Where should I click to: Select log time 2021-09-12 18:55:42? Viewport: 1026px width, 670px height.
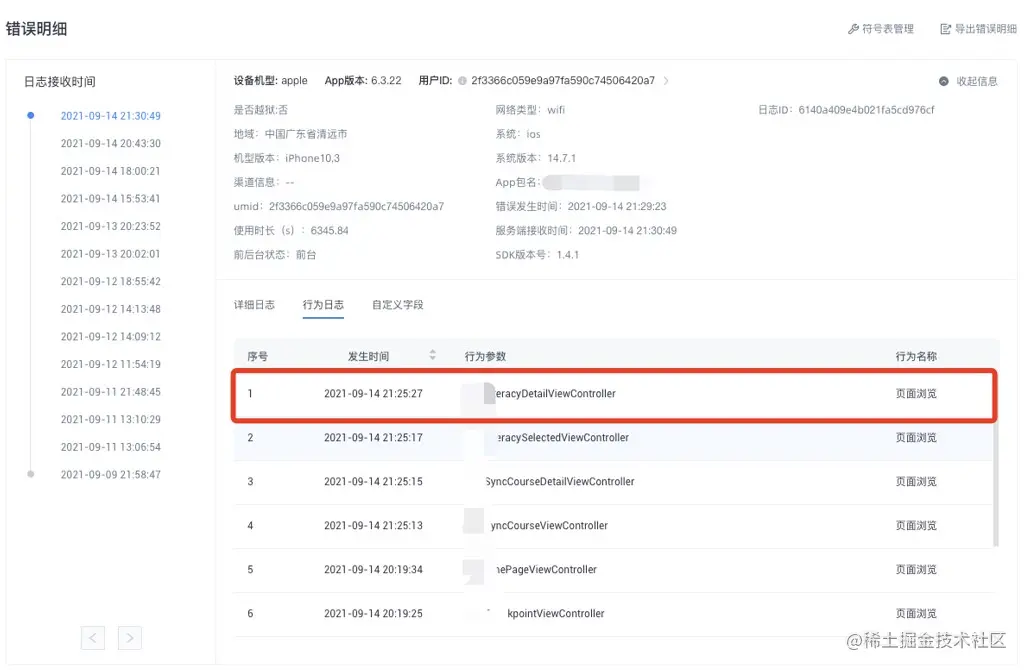point(111,281)
